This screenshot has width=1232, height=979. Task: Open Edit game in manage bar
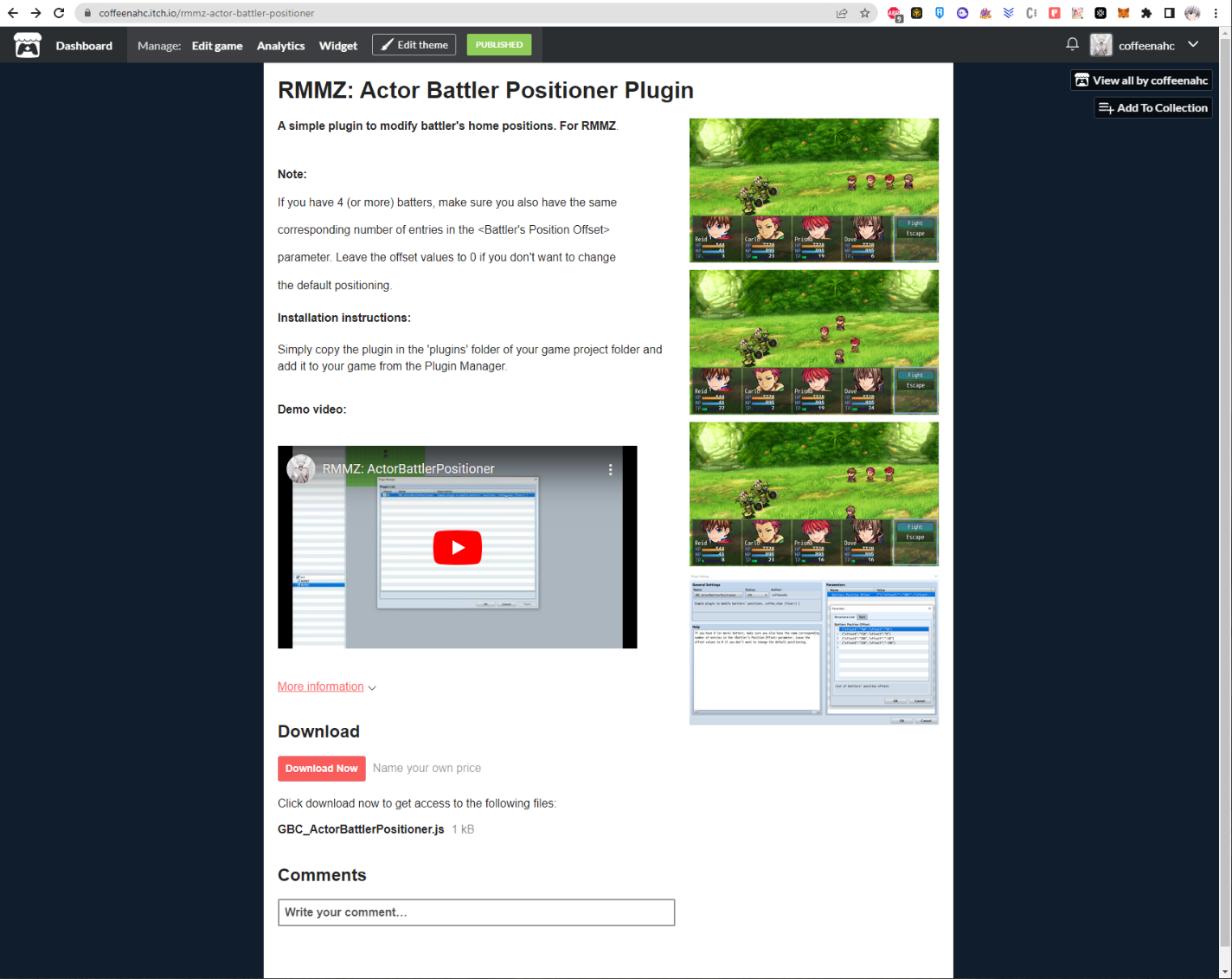click(217, 46)
